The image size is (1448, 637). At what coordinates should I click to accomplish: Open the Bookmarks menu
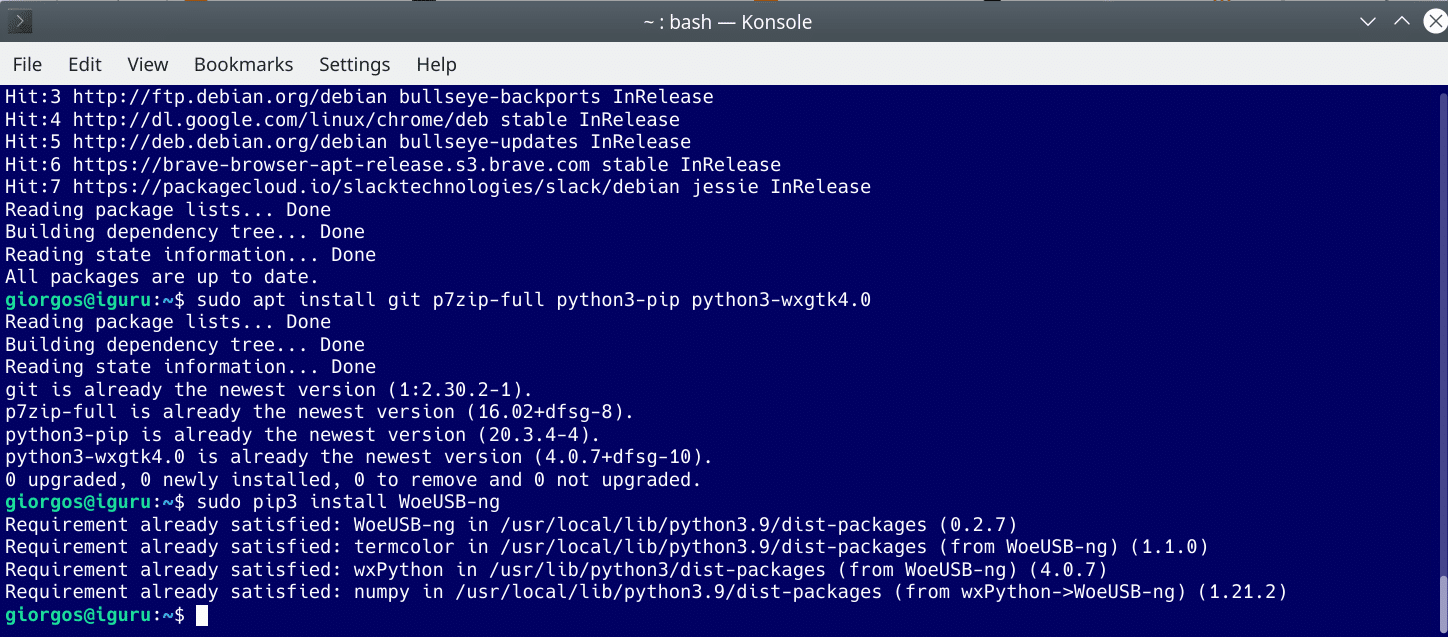coord(243,64)
